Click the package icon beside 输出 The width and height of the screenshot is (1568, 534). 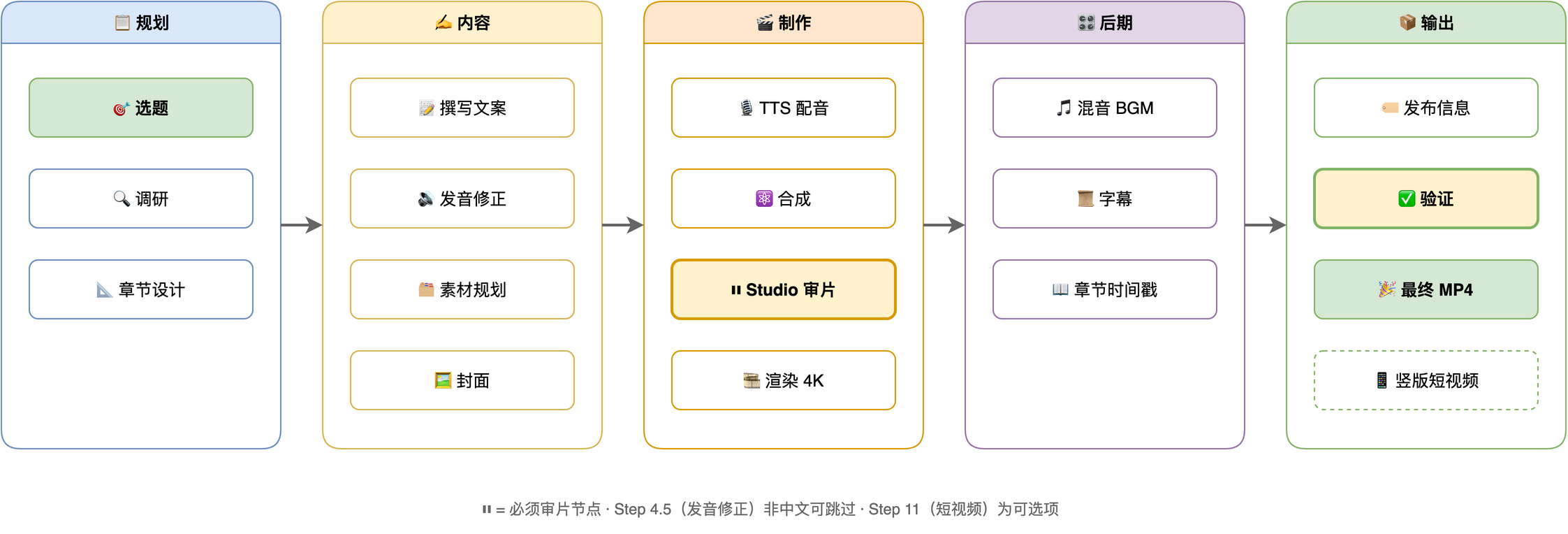click(1407, 22)
